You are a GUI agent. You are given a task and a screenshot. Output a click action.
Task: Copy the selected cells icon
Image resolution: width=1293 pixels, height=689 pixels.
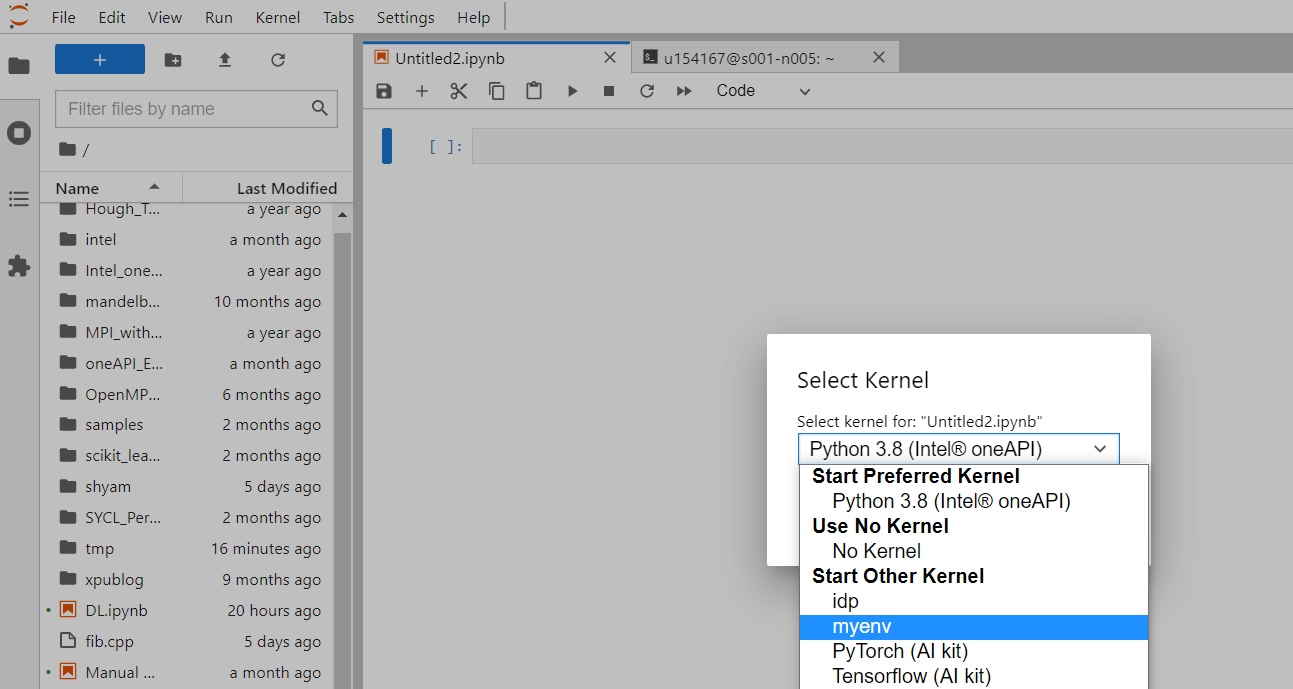497,91
